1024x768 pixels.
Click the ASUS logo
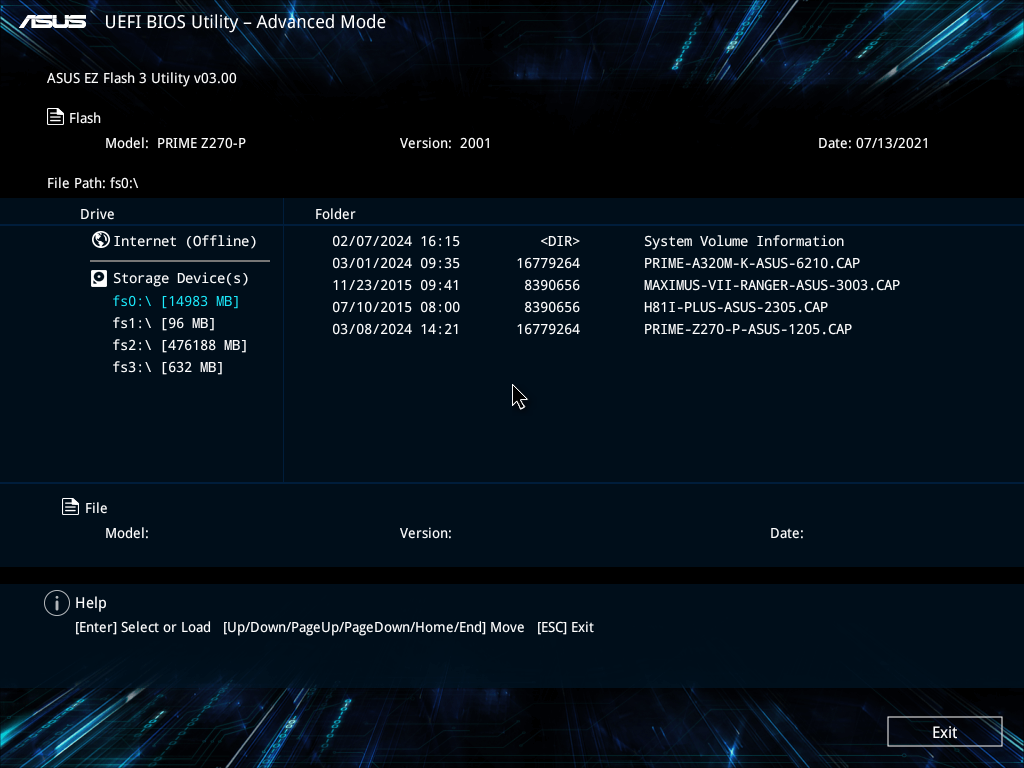click(x=53, y=22)
